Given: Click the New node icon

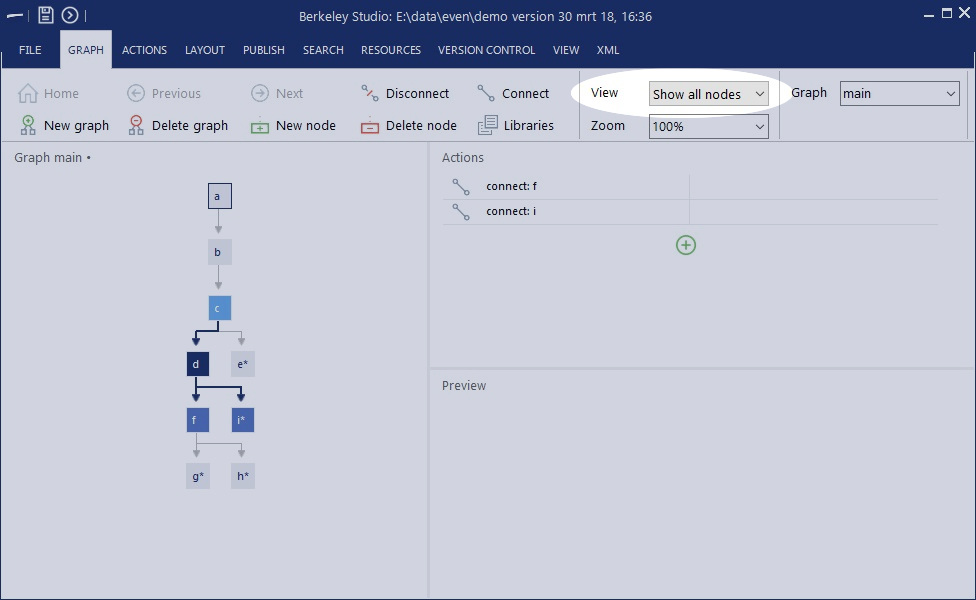Looking at the screenshot, I should 260,126.
